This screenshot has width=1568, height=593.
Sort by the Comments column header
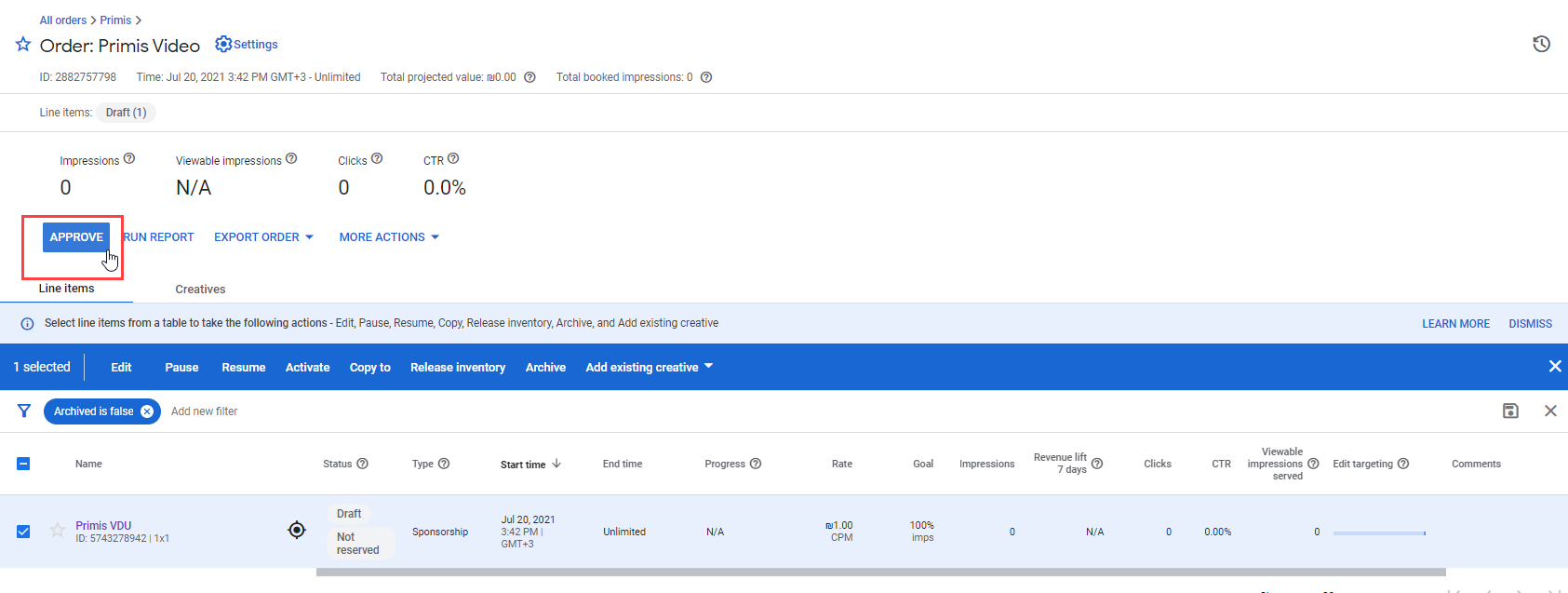[x=1476, y=464]
